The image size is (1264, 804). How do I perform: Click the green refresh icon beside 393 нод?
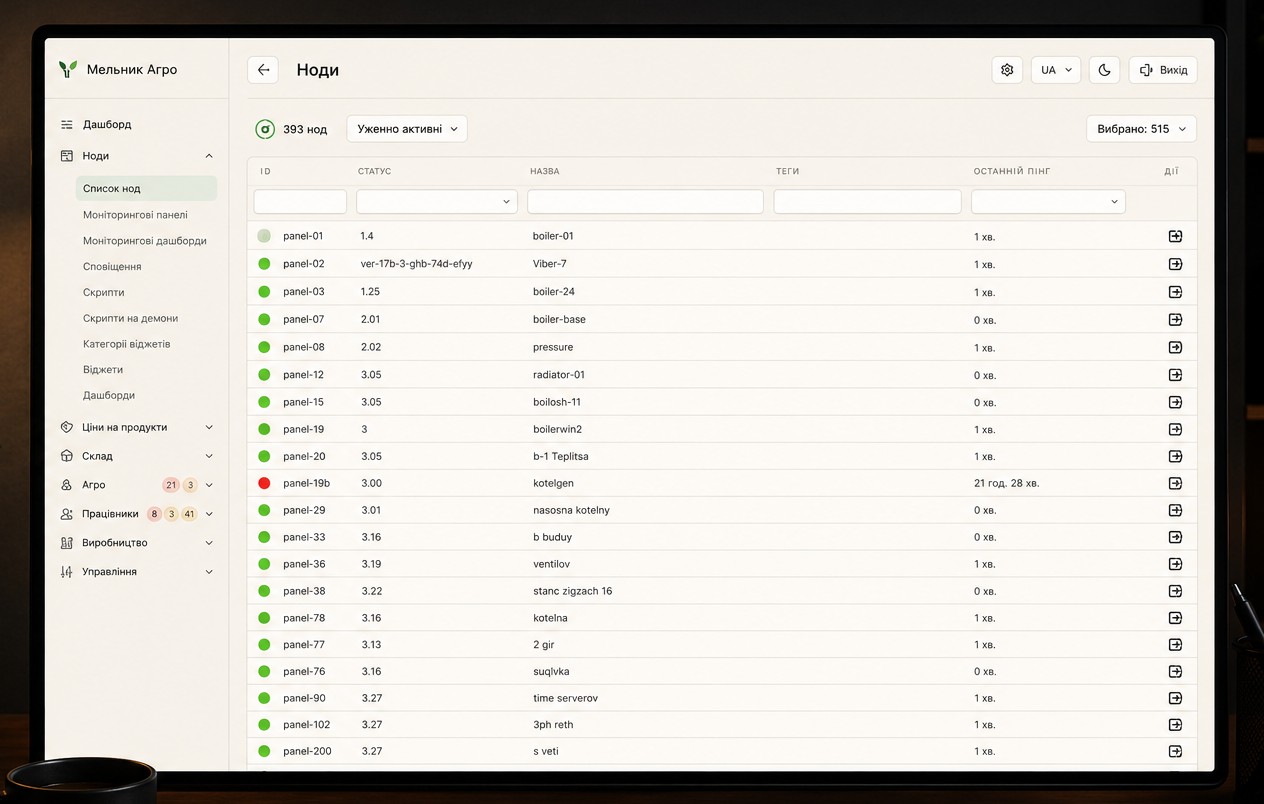[265, 129]
